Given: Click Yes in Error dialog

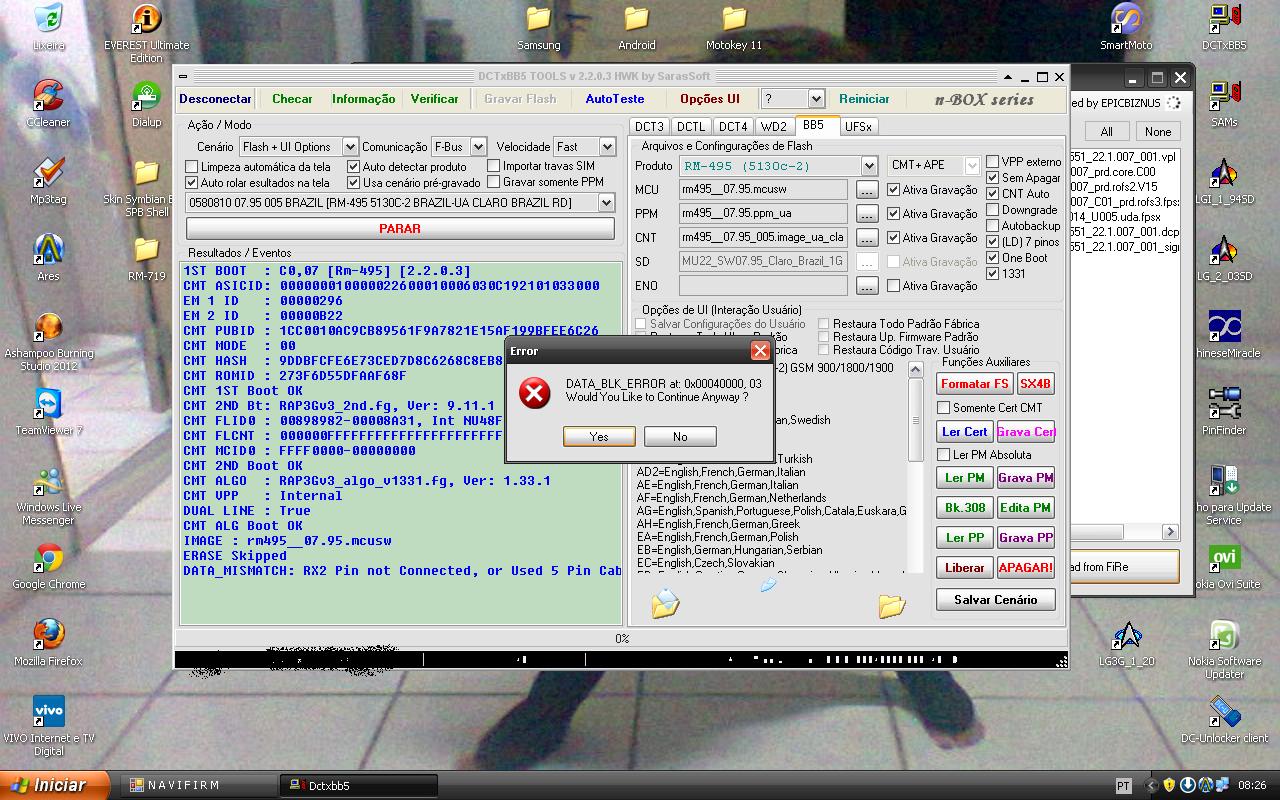Looking at the screenshot, I should pyautogui.click(x=599, y=437).
